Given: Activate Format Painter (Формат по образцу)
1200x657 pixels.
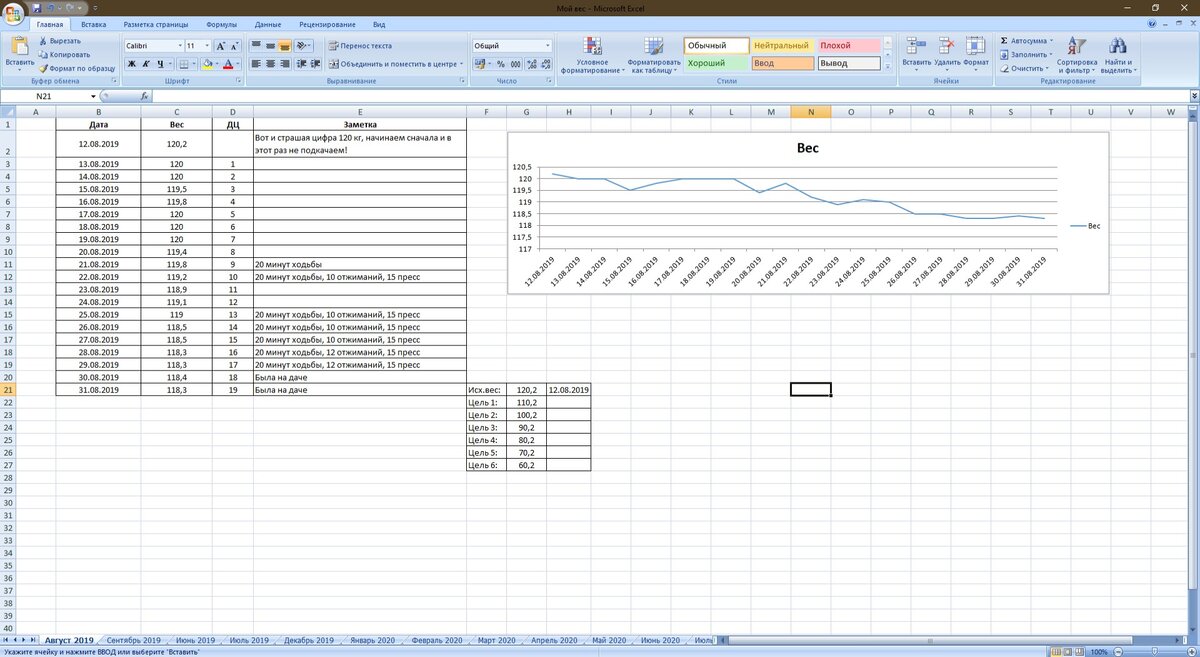Looking at the screenshot, I should [x=76, y=68].
